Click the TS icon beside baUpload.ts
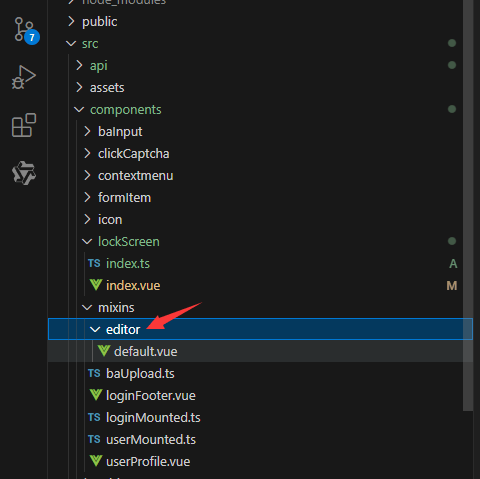480x479 pixels. (x=94, y=373)
